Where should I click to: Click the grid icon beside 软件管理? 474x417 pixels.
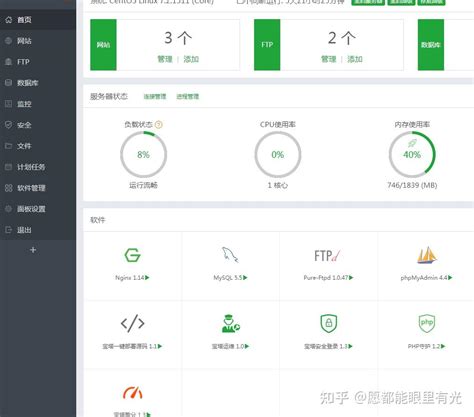[x=9, y=188]
